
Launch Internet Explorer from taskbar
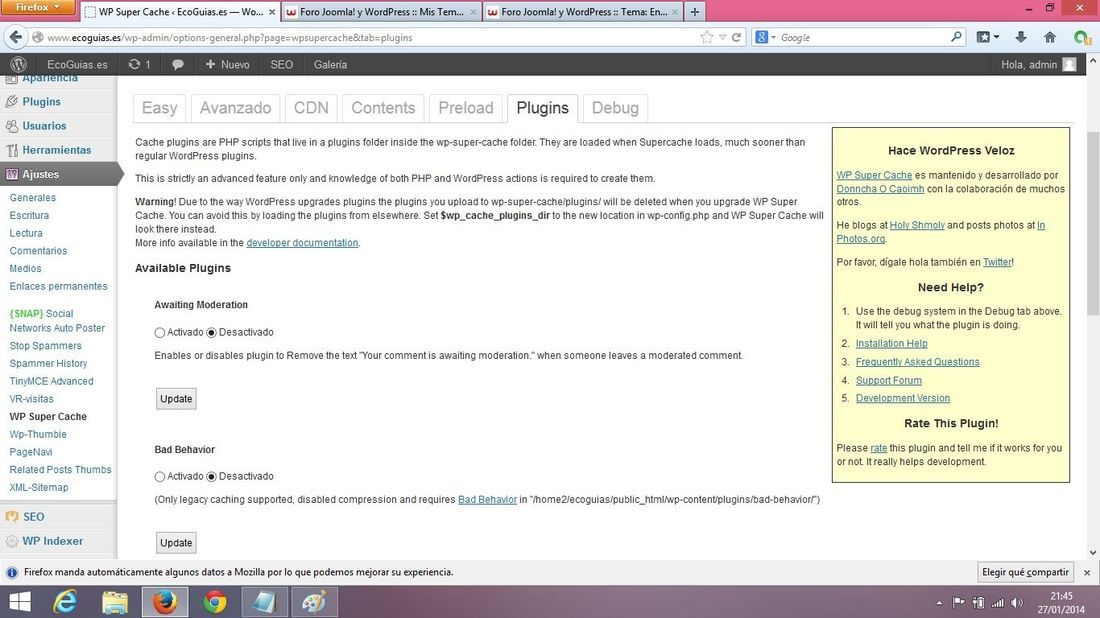[x=65, y=602]
